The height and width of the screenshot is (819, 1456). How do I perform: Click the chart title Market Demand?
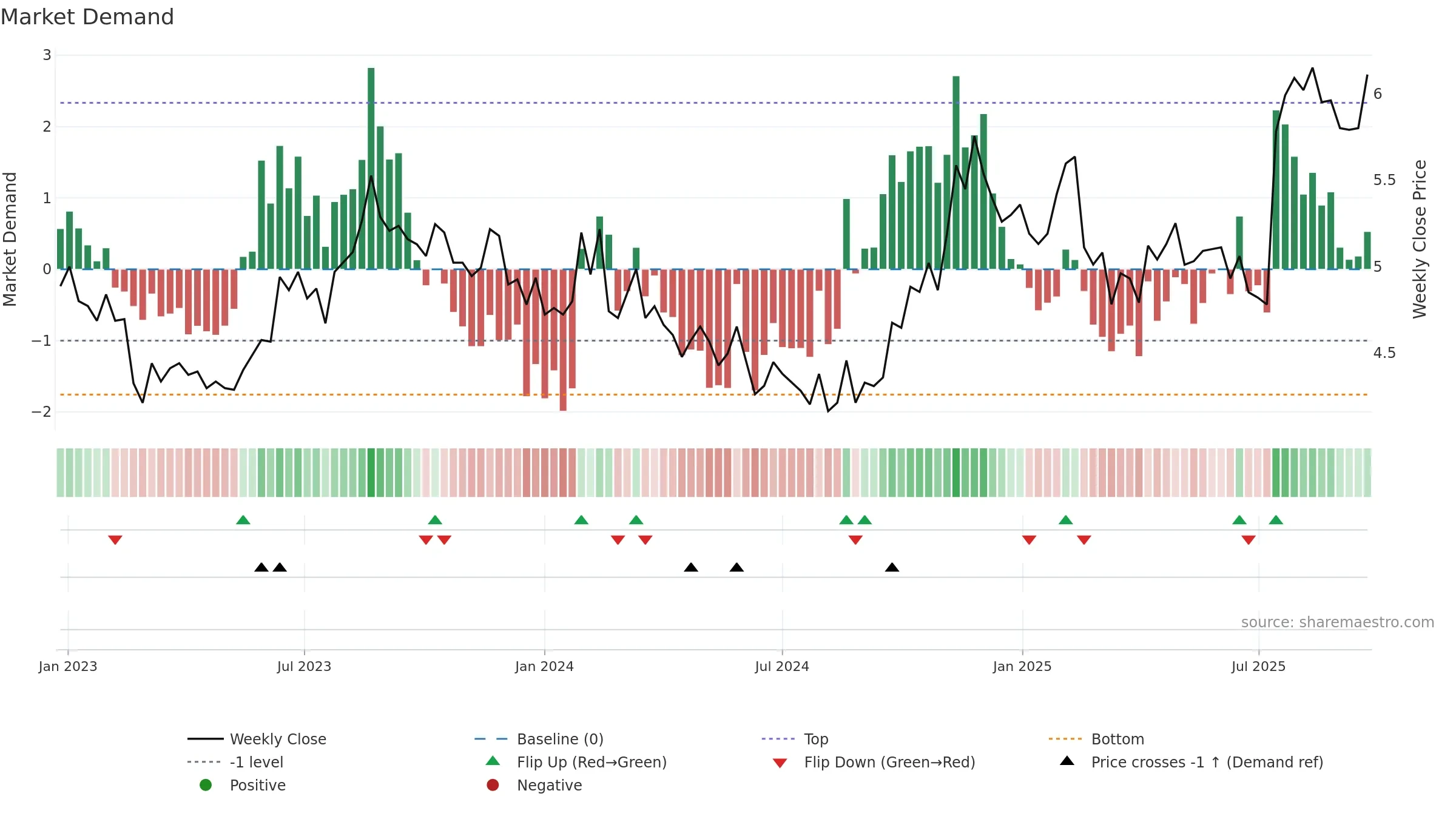87,17
